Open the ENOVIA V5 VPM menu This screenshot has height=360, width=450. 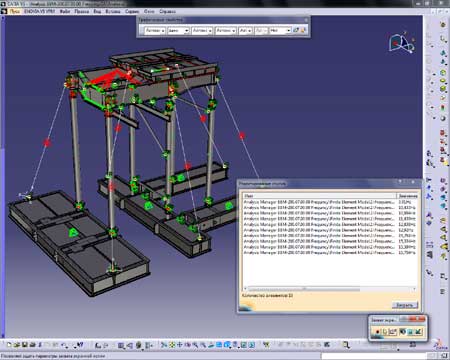(39, 11)
